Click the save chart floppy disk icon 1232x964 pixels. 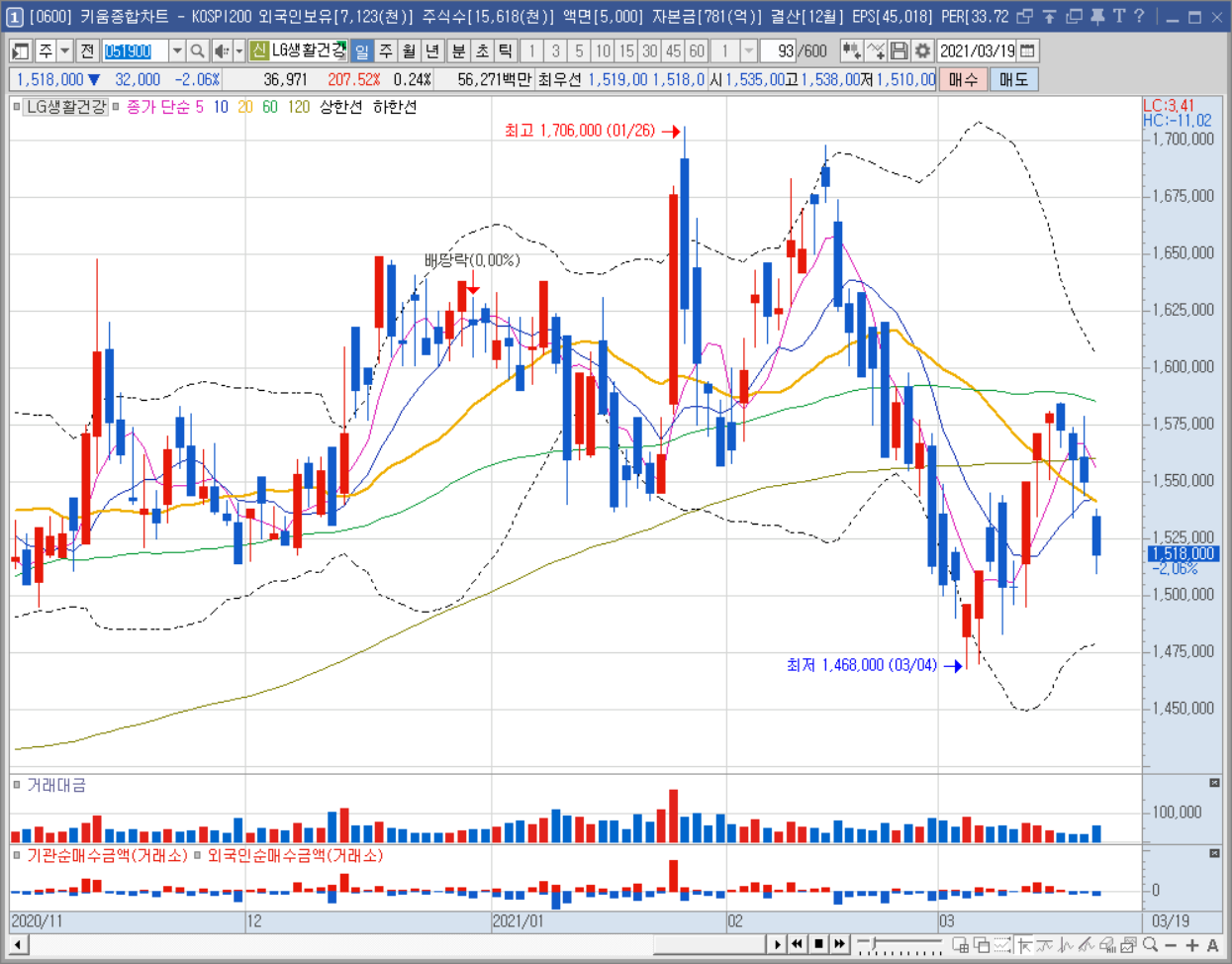[899, 50]
